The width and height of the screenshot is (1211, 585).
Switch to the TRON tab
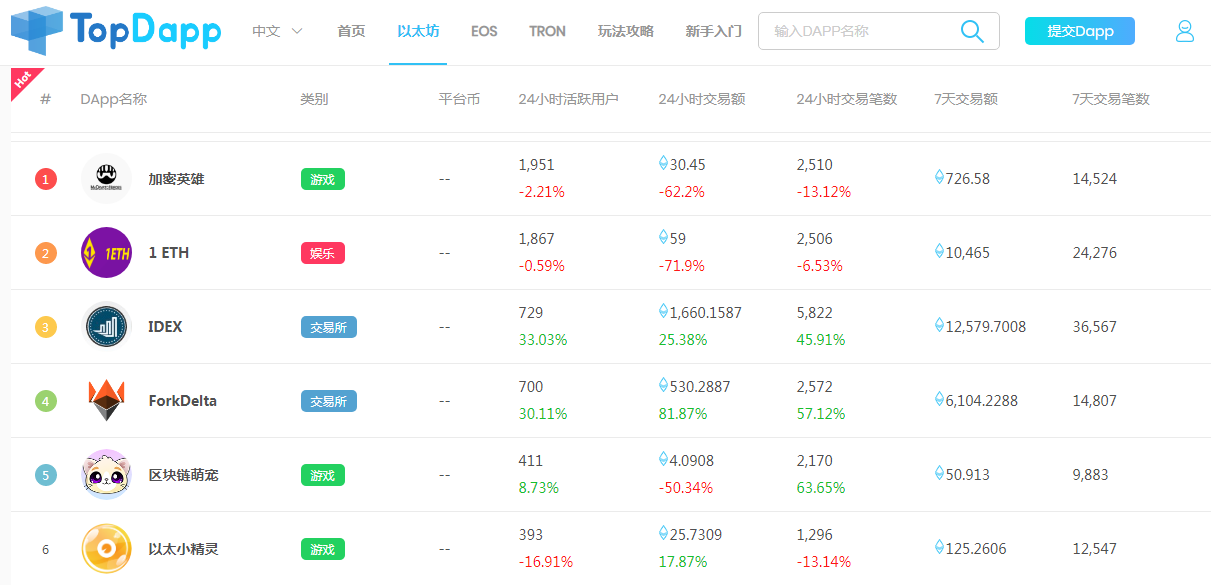coord(547,31)
